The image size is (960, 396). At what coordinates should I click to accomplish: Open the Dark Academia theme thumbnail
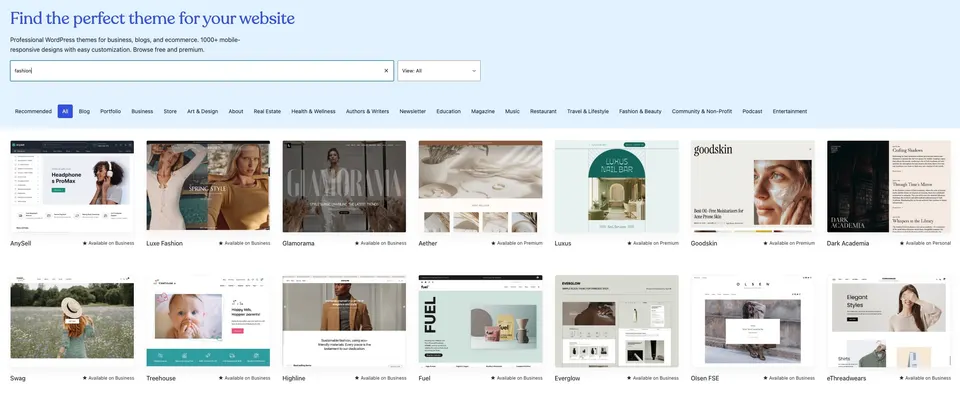[889, 186]
